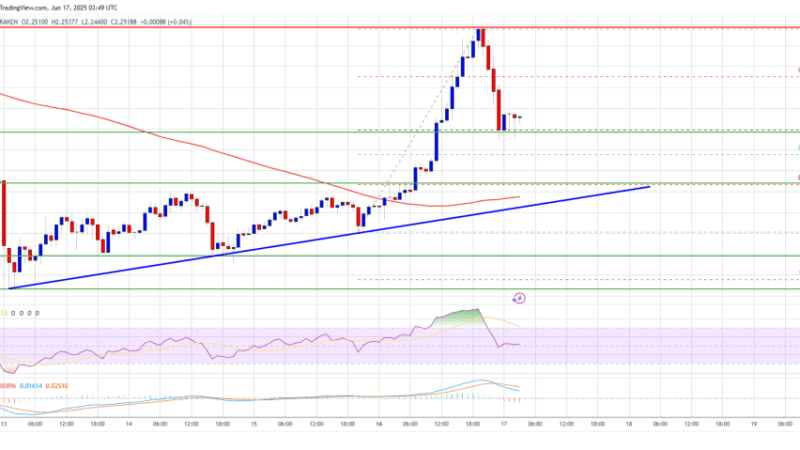
Task: Click the close price value C2.25188
Action: pyautogui.click(x=123, y=22)
